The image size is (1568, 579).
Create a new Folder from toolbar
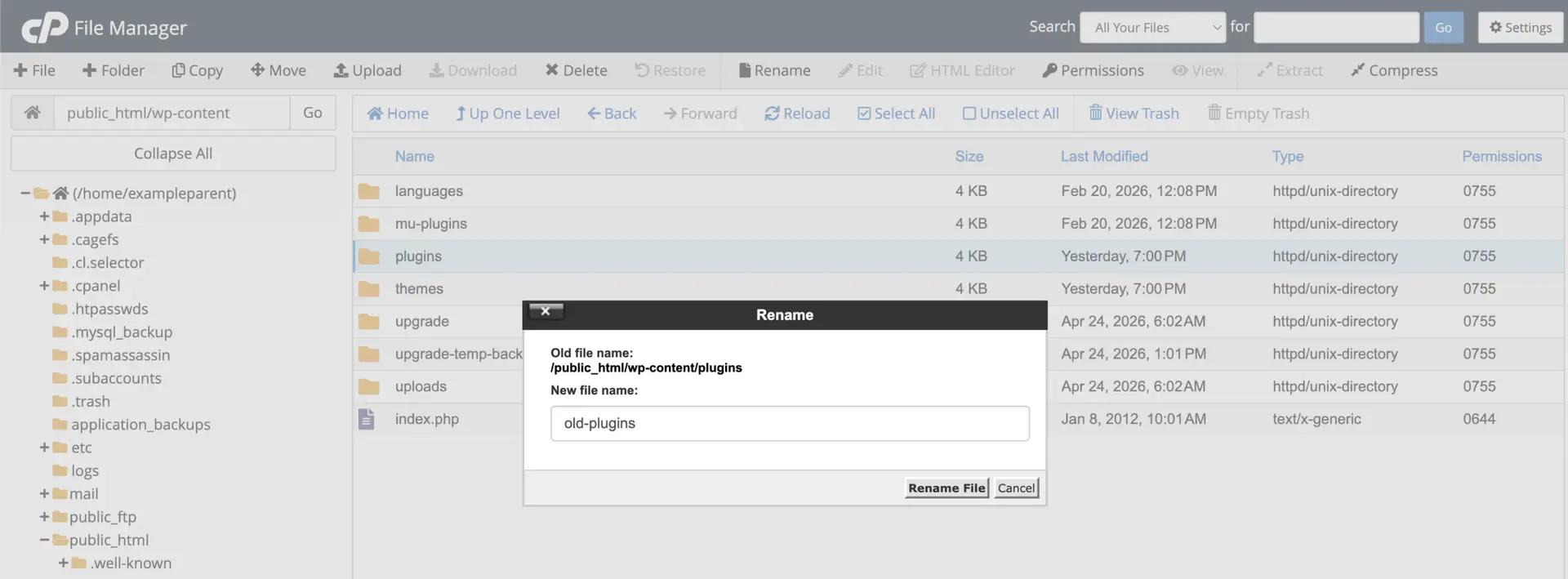114,70
